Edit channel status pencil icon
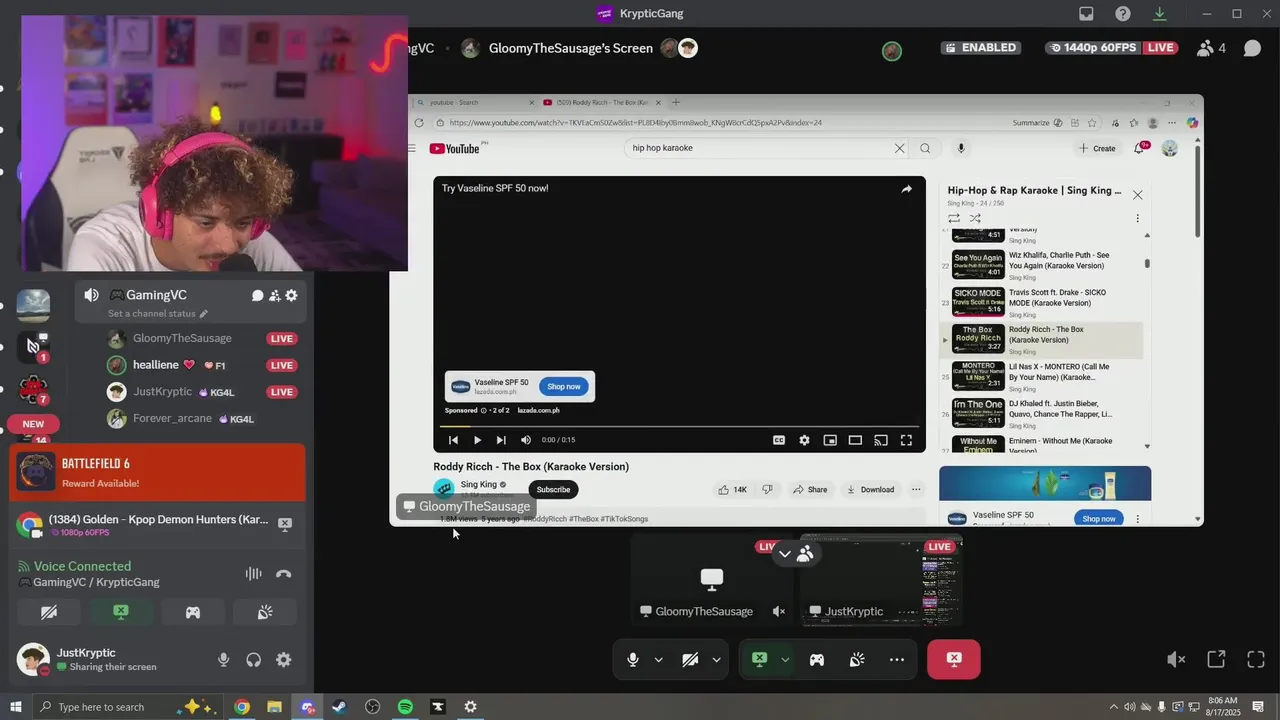This screenshot has height=720, width=1280. tap(204, 314)
